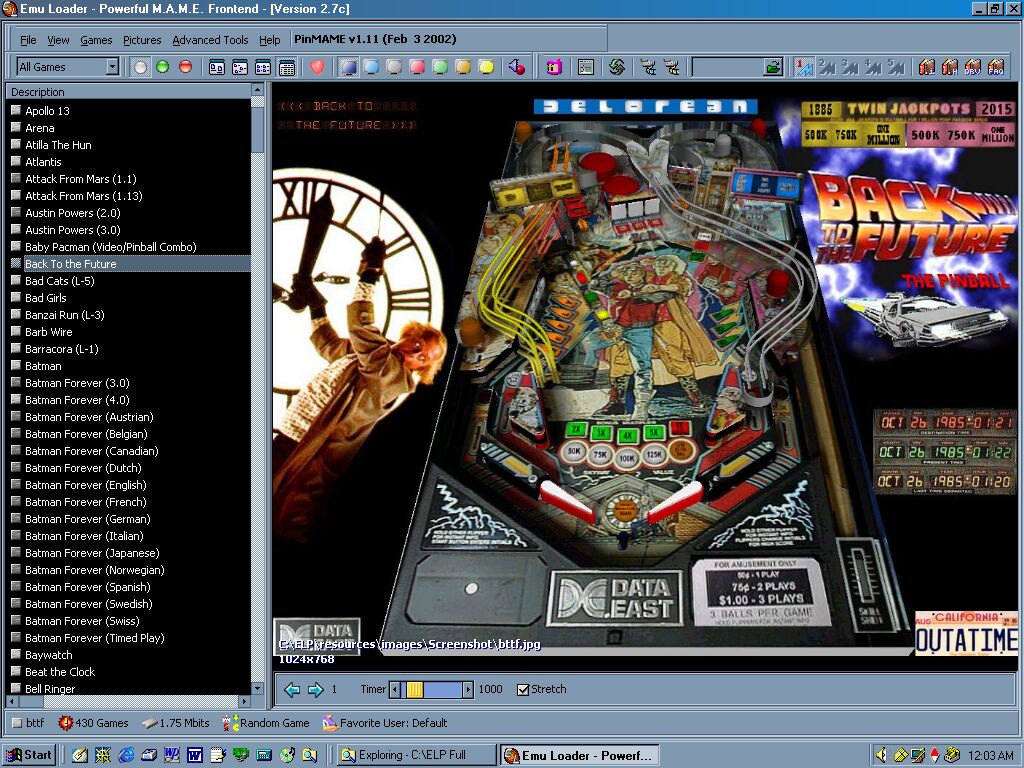Switch to the details grid view icon
Image resolution: width=1024 pixels, height=768 pixels.
pyautogui.click(x=286, y=67)
